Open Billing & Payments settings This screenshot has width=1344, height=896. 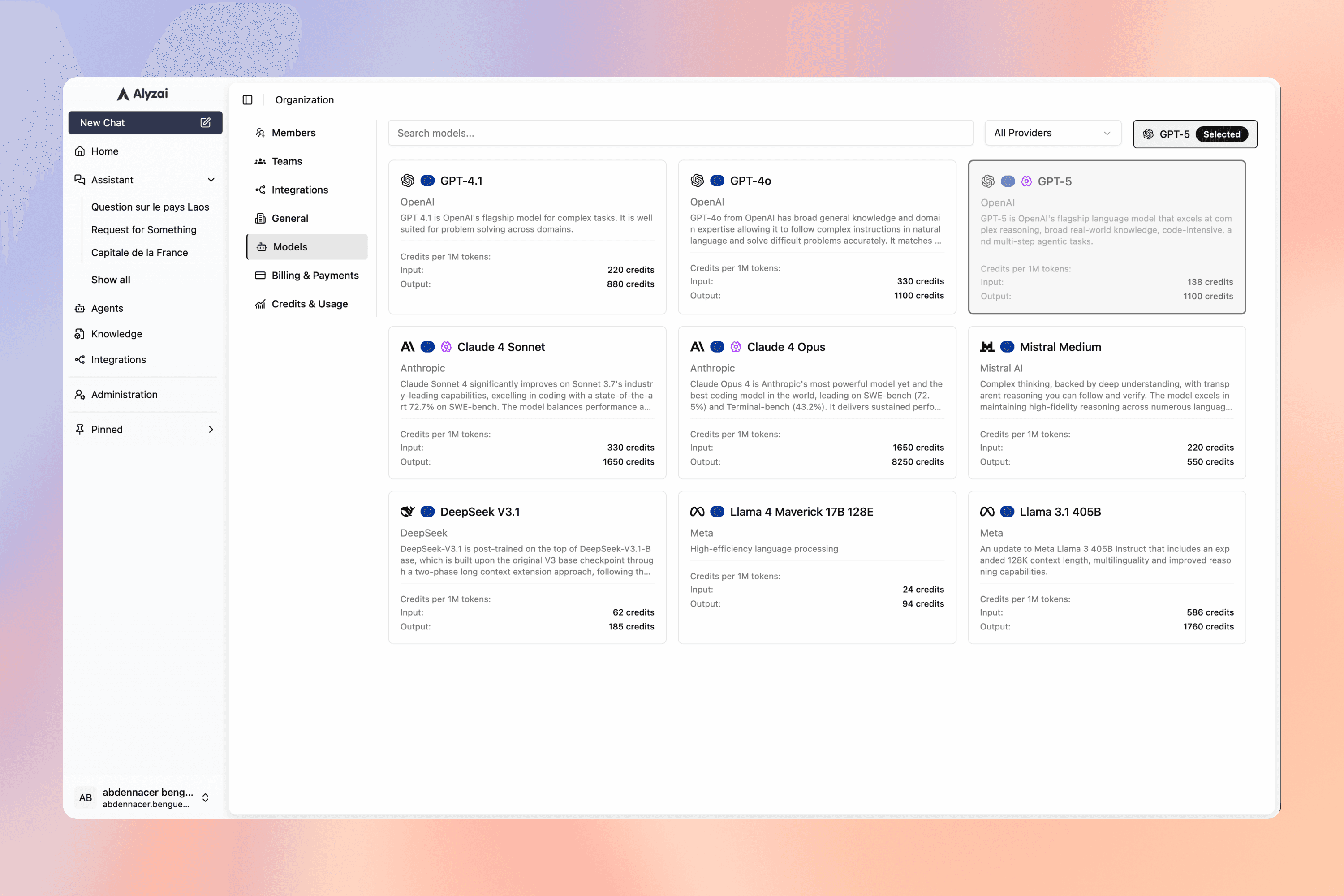pyautogui.click(x=315, y=276)
